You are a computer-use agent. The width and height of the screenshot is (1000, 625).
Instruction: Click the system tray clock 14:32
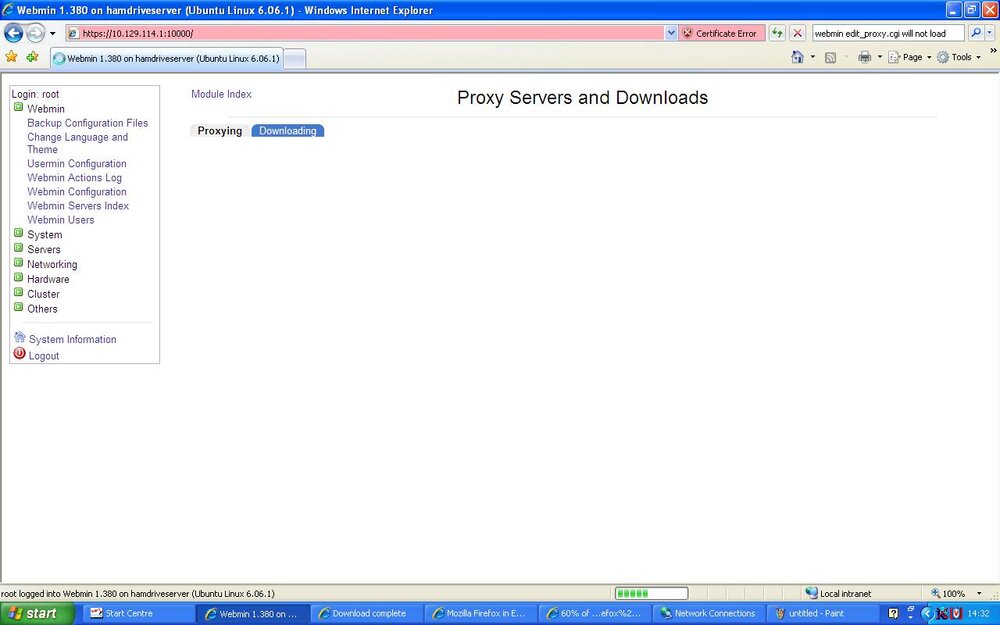click(978, 614)
